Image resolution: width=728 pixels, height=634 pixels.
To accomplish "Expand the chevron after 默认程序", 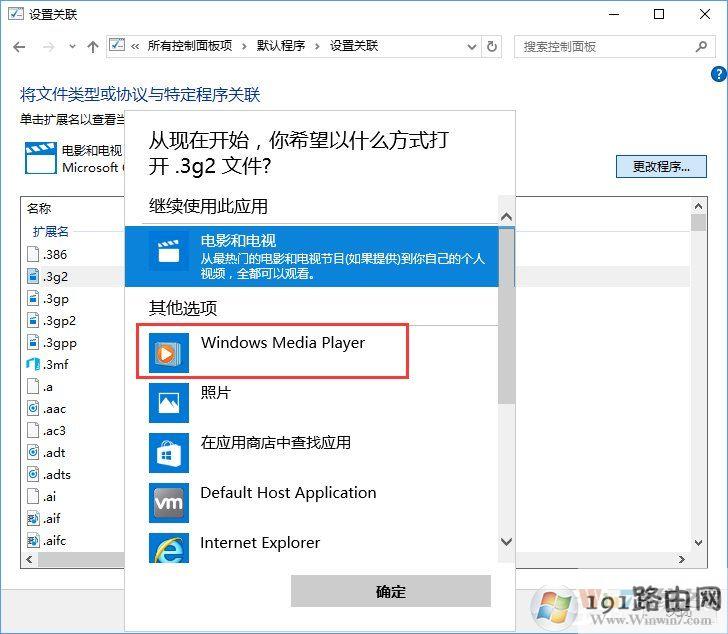I will pyautogui.click(x=318, y=46).
